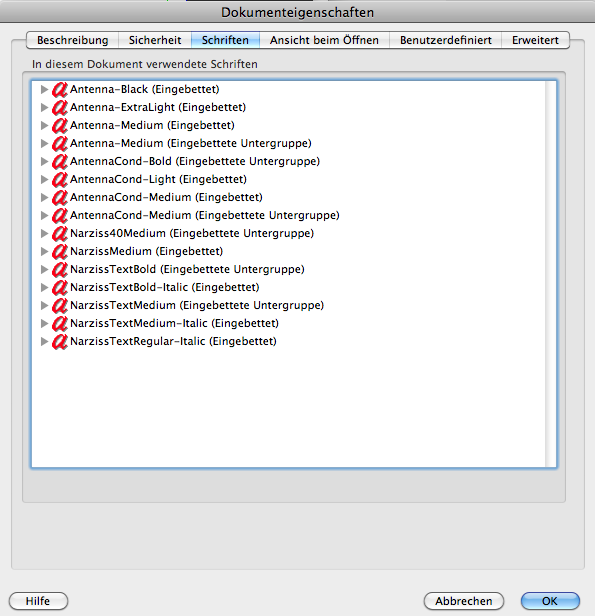Click font icon of Antenna-Medium (Eingebettet)

[x=60, y=126]
